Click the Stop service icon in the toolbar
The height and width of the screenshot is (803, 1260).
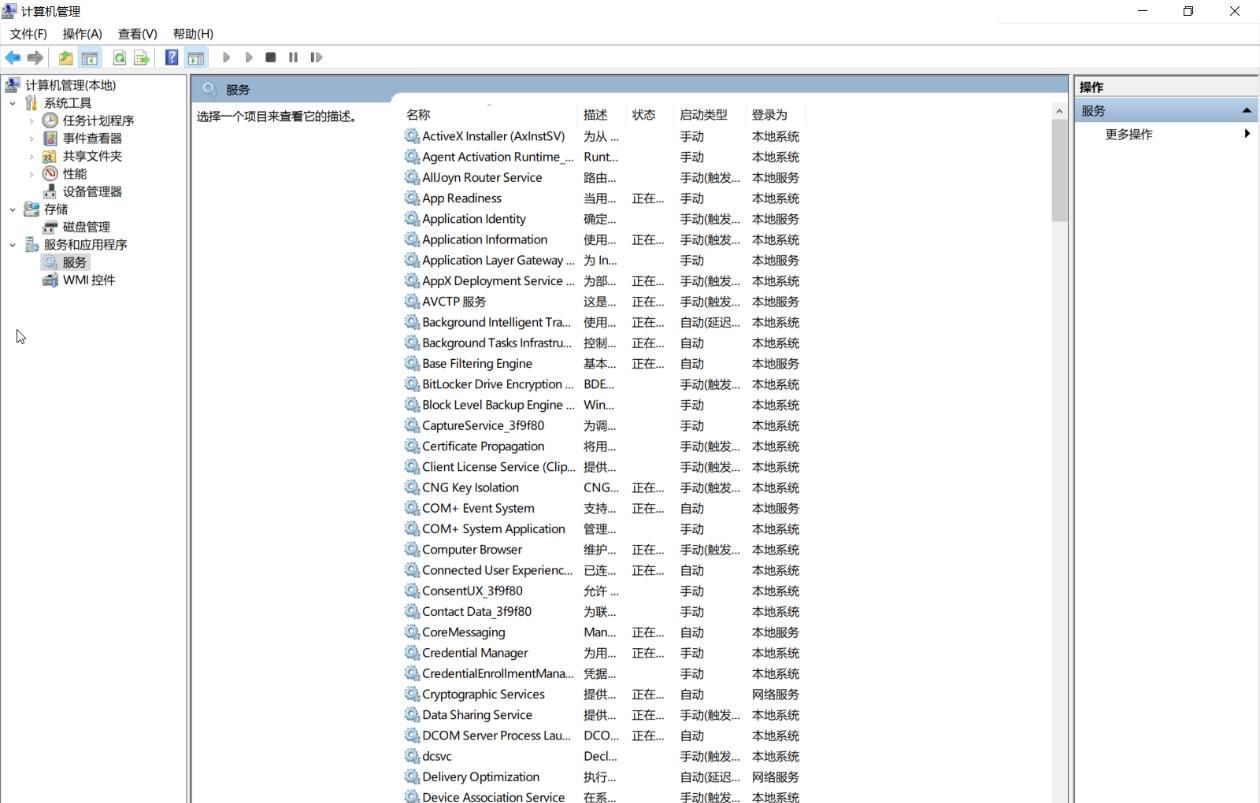pos(270,57)
